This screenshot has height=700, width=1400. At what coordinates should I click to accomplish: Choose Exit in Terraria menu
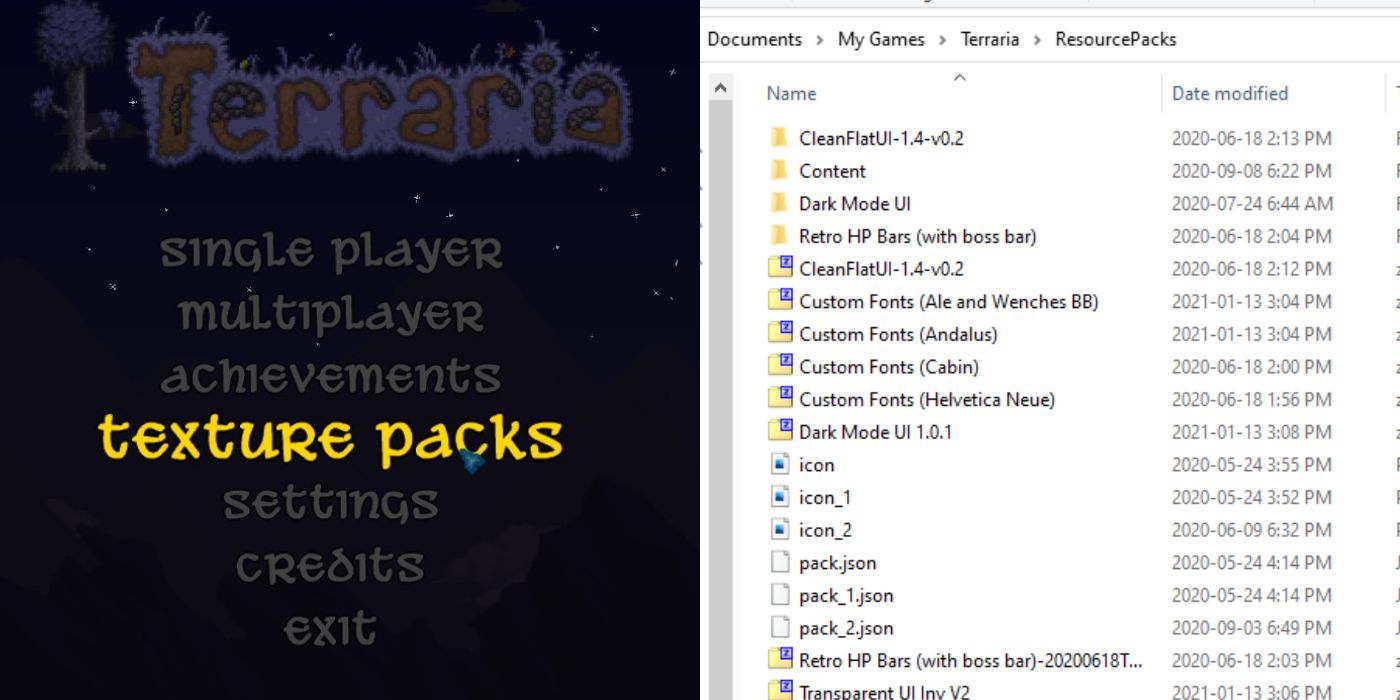tap(331, 630)
